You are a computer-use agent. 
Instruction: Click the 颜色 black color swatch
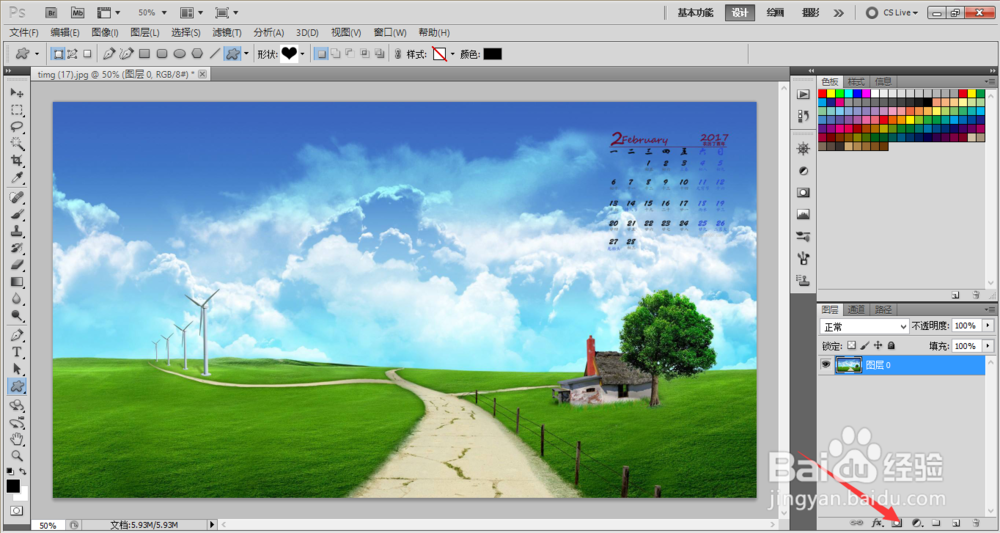click(492, 54)
